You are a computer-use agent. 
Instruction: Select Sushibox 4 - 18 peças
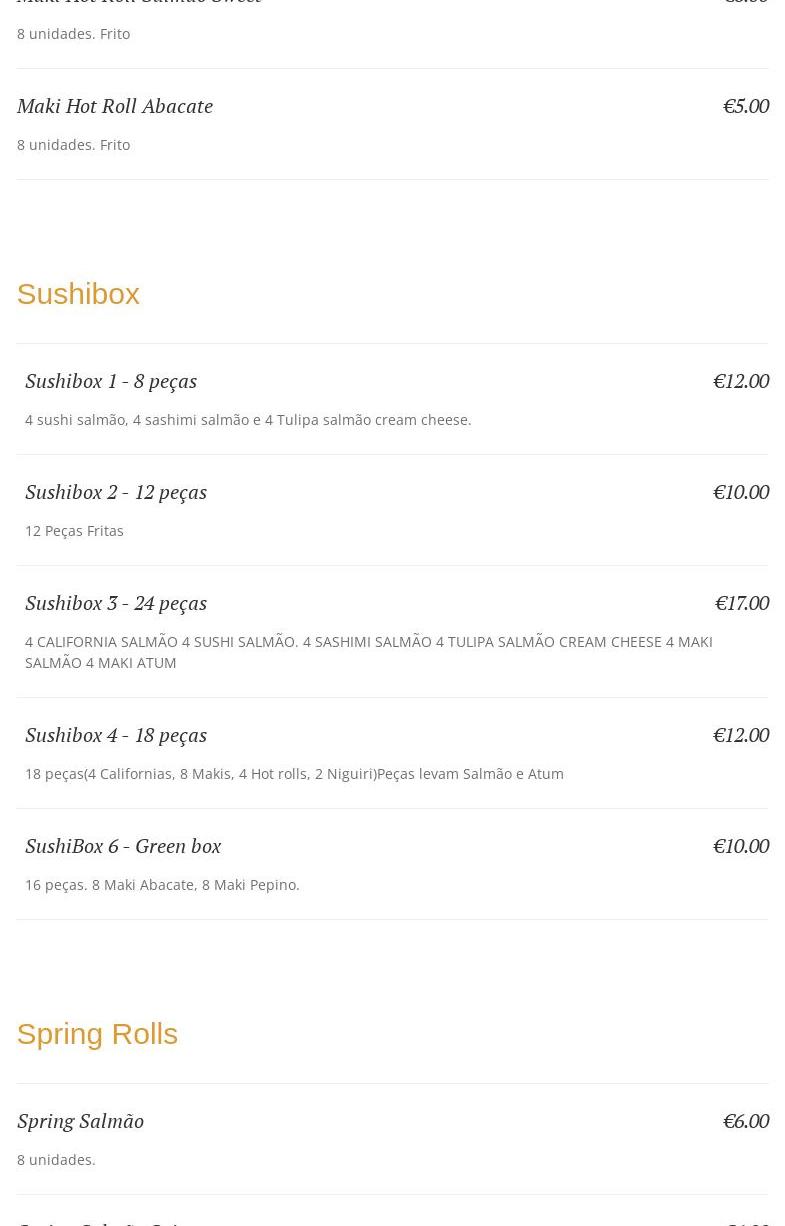pyautogui.click(x=116, y=735)
